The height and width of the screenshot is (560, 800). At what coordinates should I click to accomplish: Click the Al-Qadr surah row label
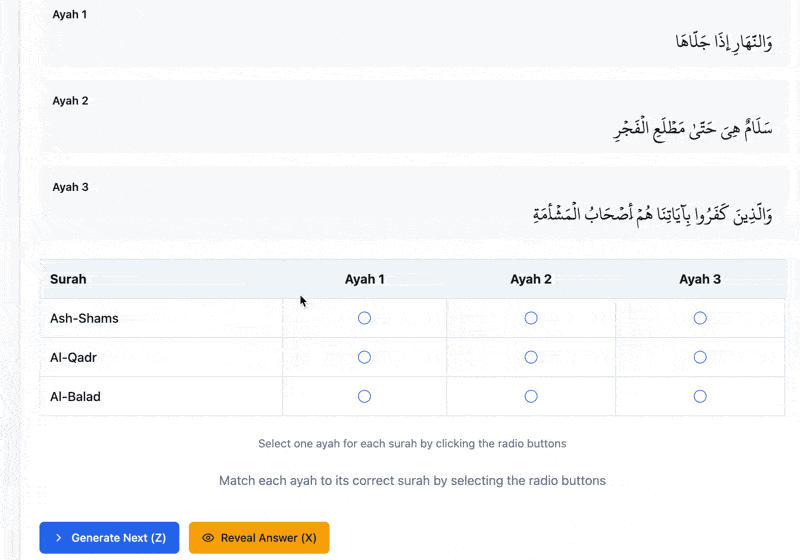point(73,357)
